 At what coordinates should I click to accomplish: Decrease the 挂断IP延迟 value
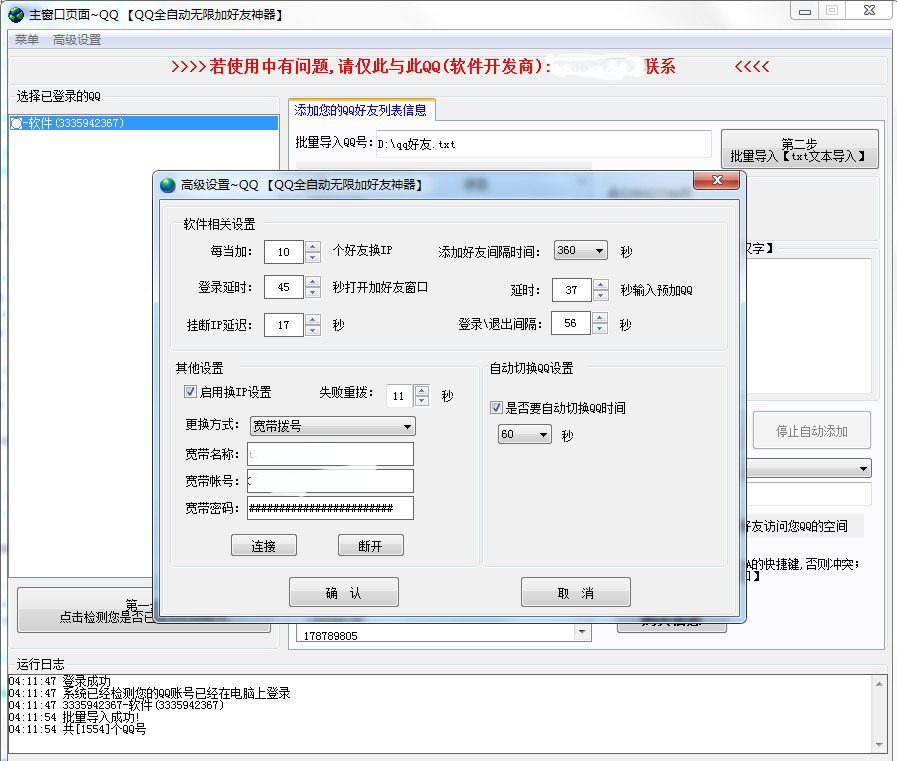312,331
